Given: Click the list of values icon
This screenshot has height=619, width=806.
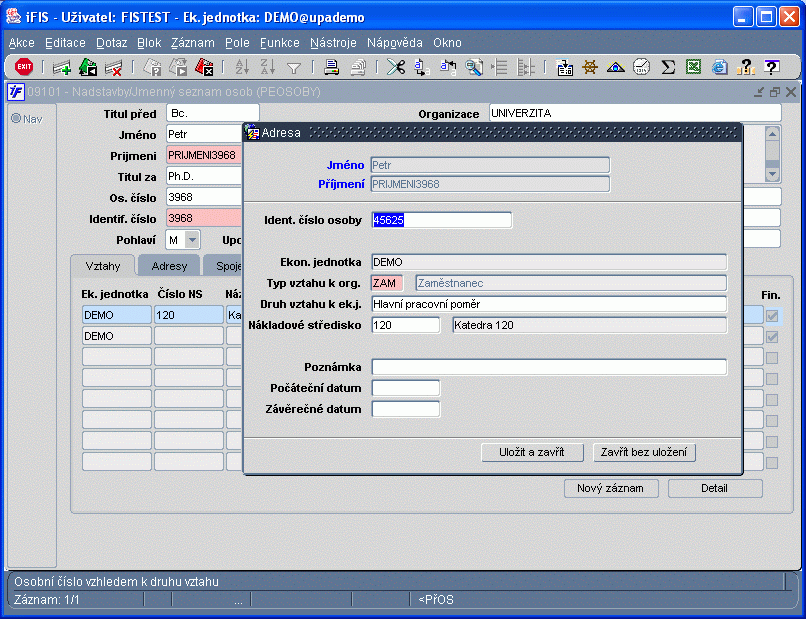Looking at the screenshot, I should (499, 67).
